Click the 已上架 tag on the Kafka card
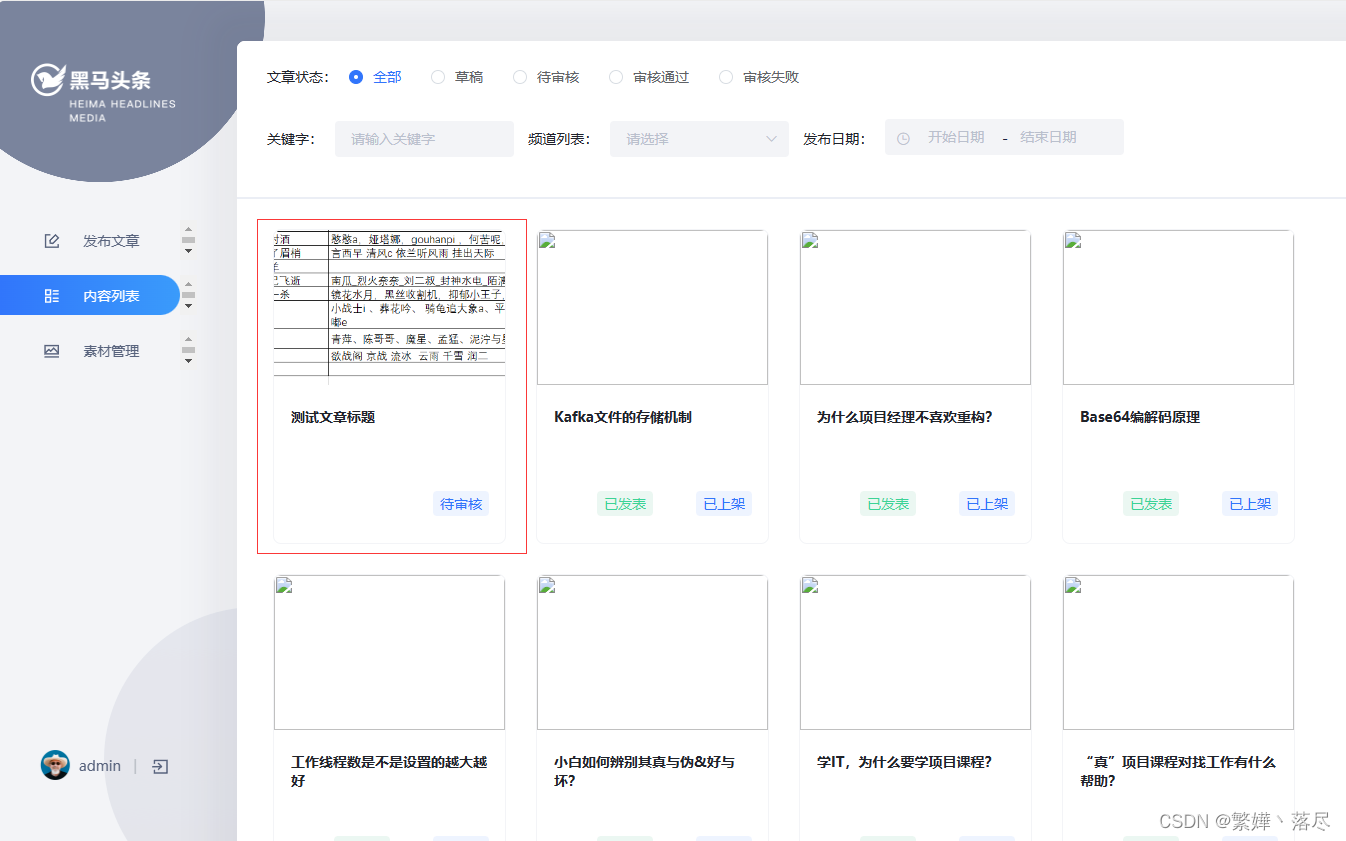 tap(724, 504)
